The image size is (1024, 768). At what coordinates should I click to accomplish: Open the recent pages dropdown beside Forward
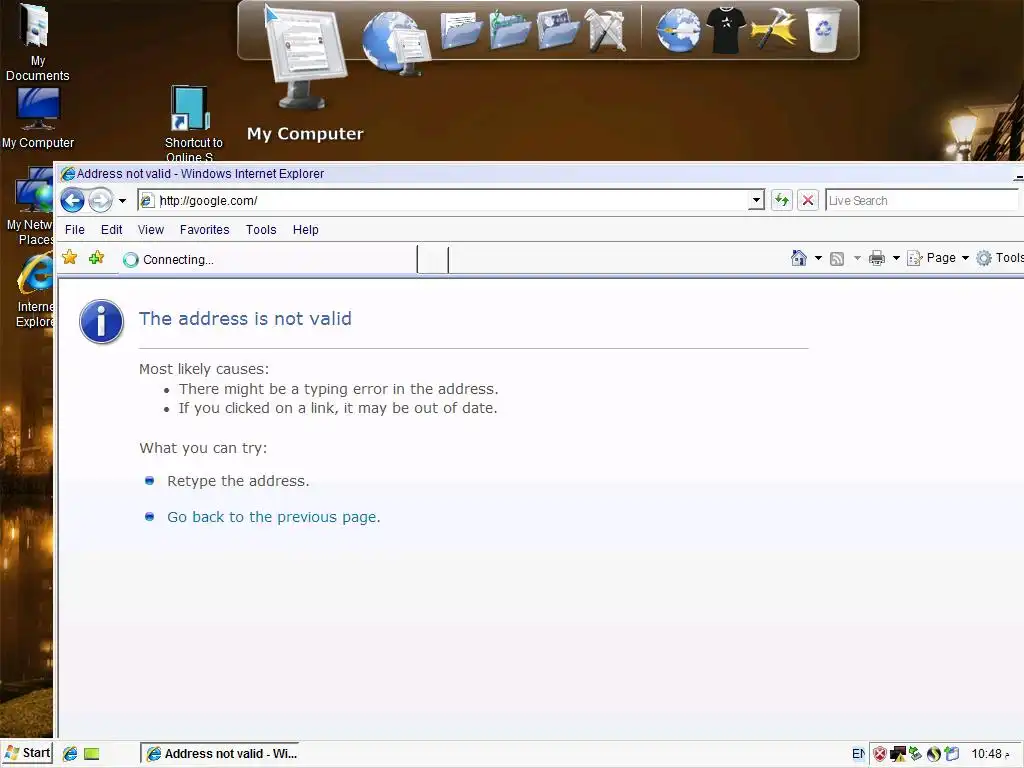click(x=122, y=201)
